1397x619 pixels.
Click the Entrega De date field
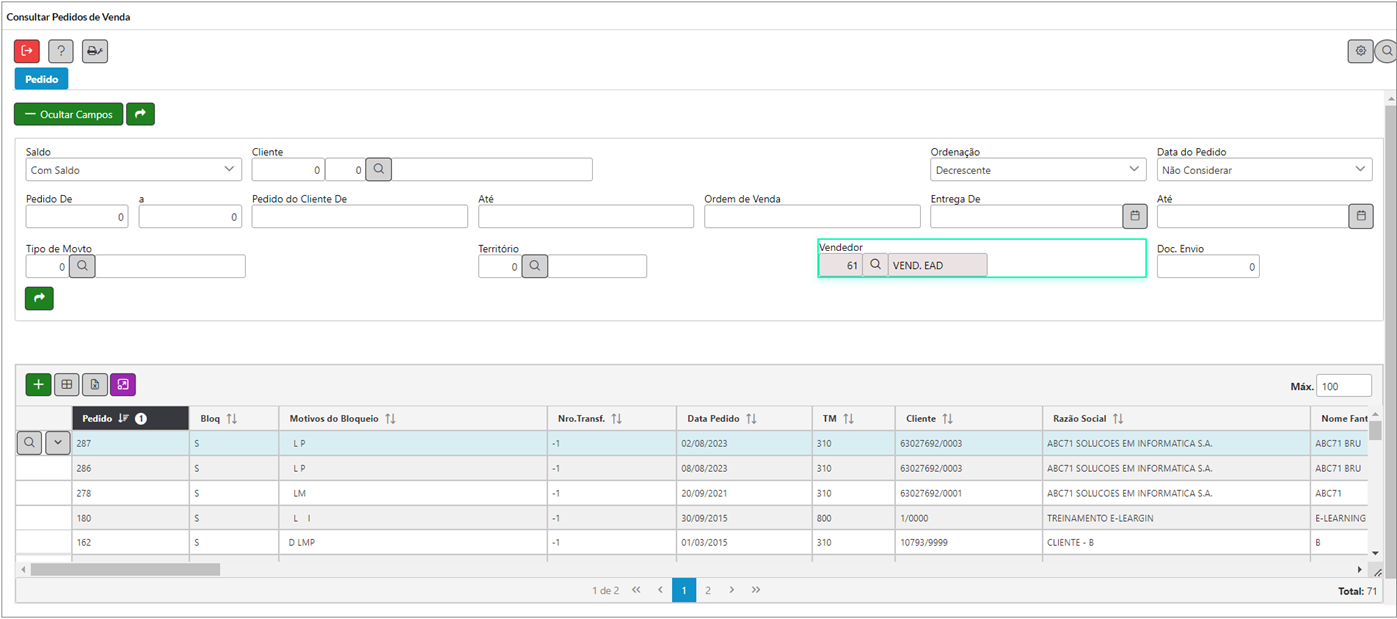coord(1027,216)
